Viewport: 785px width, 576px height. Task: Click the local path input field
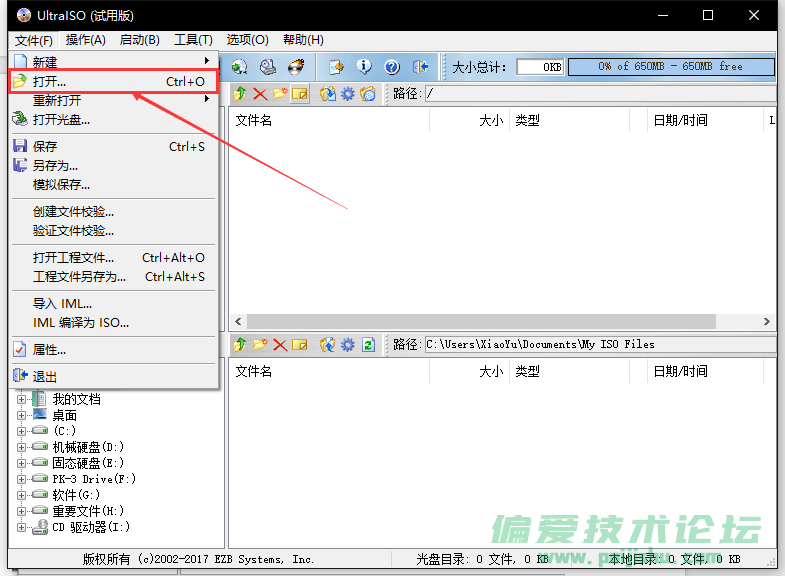tap(600, 344)
